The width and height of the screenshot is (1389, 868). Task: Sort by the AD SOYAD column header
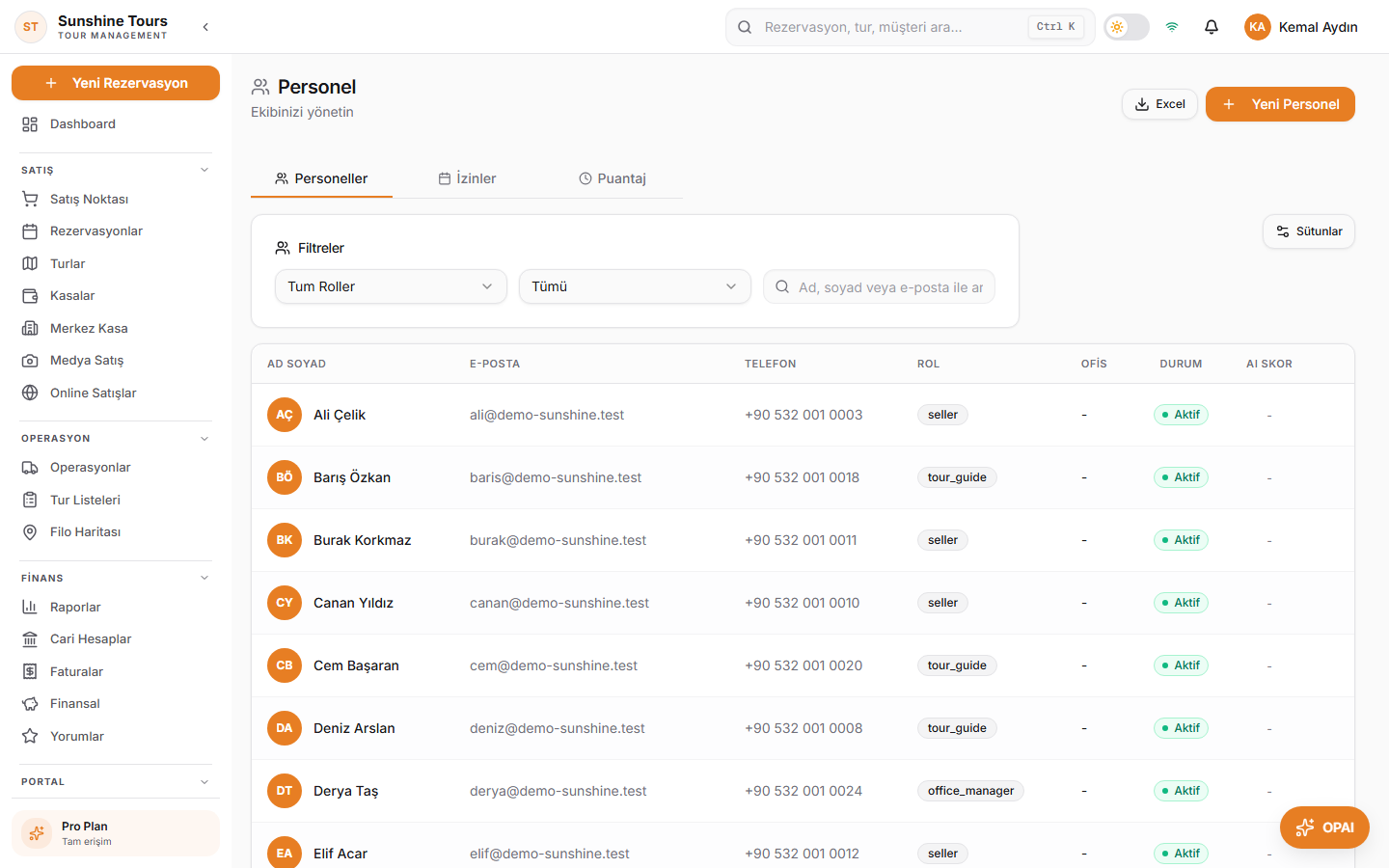[x=296, y=364]
